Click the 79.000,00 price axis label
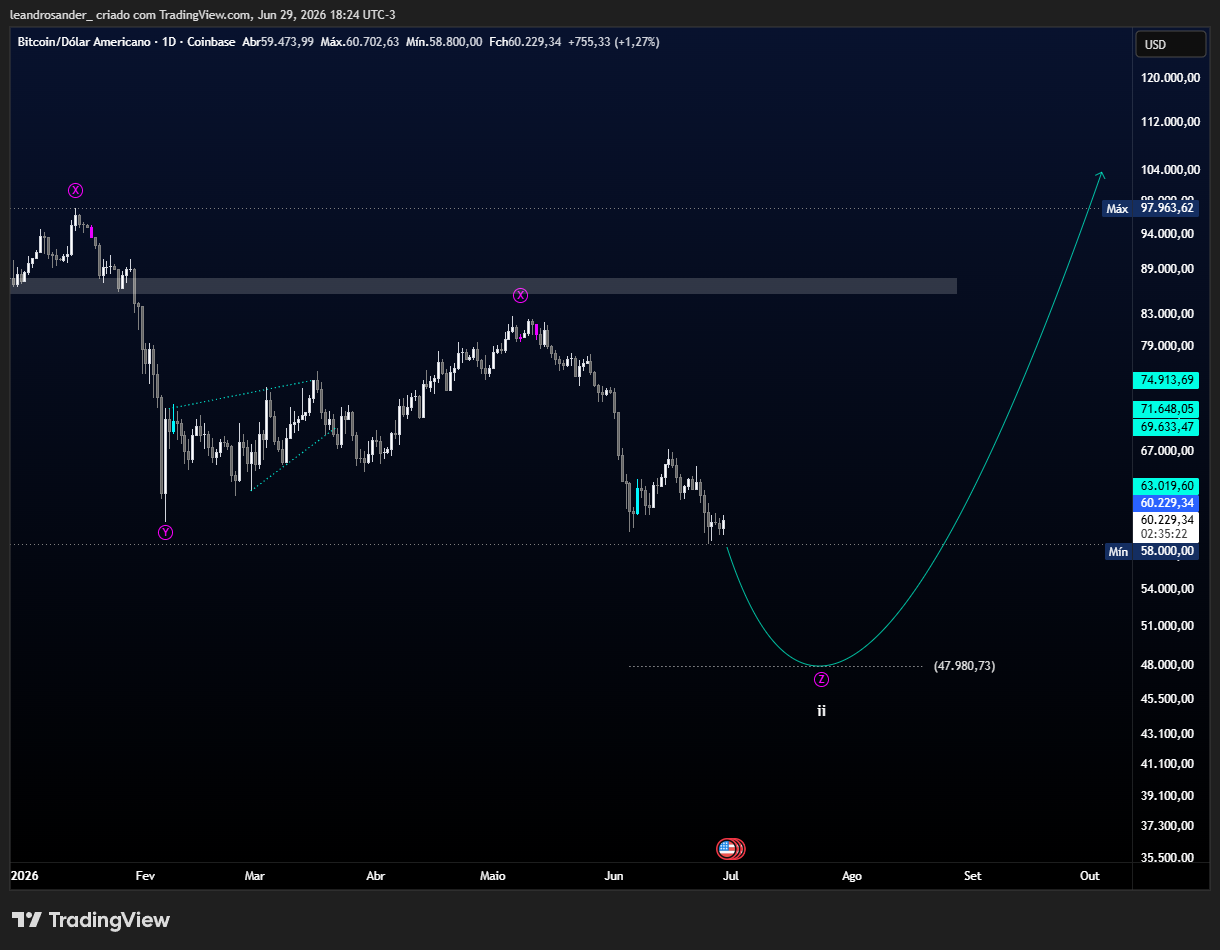This screenshot has width=1220, height=950. (1169, 346)
